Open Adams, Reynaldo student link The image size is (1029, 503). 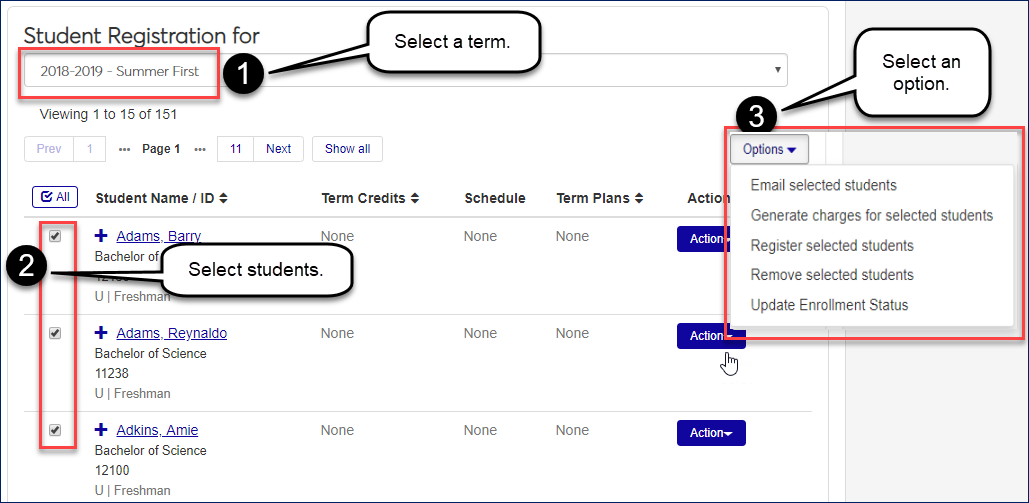click(171, 333)
